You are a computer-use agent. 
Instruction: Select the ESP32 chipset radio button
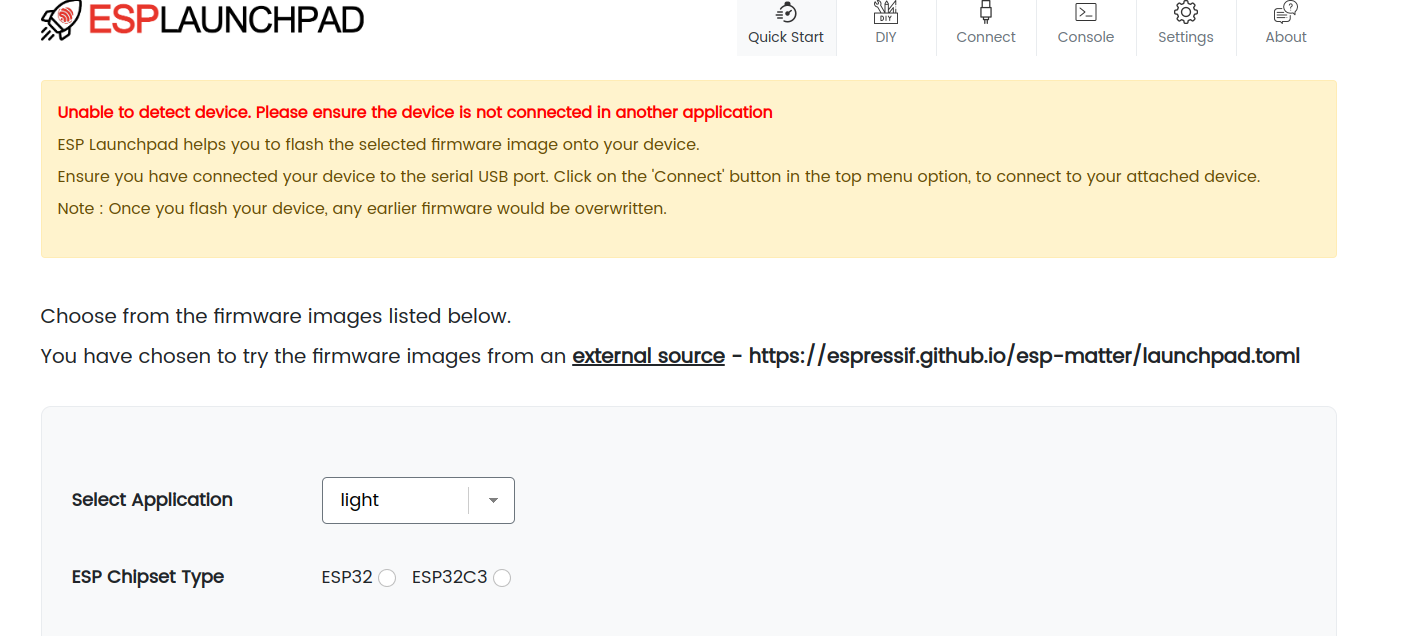387,577
